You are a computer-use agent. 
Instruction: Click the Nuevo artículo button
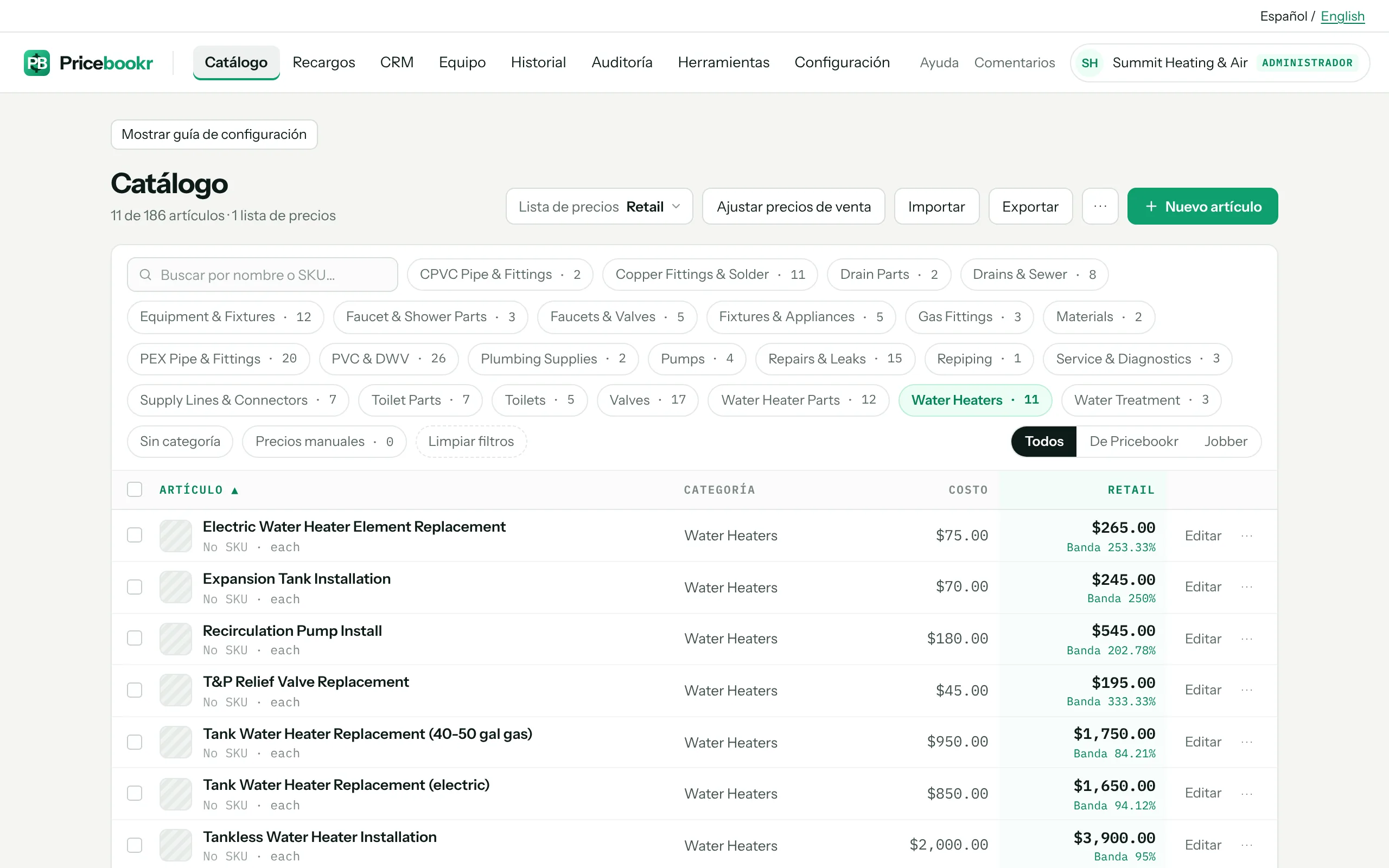pyautogui.click(x=1202, y=206)
